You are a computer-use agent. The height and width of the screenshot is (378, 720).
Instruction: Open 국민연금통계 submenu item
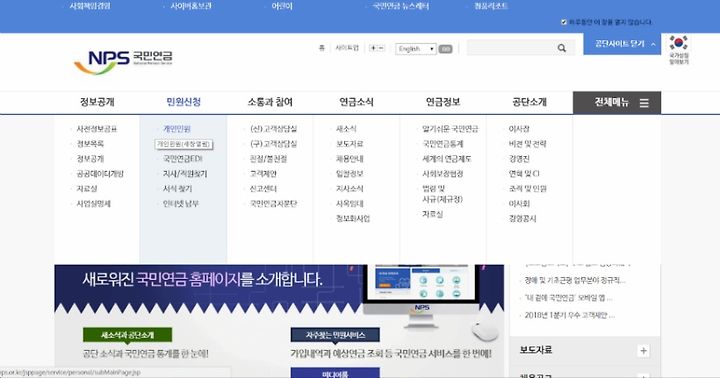(x=443, y=144)
